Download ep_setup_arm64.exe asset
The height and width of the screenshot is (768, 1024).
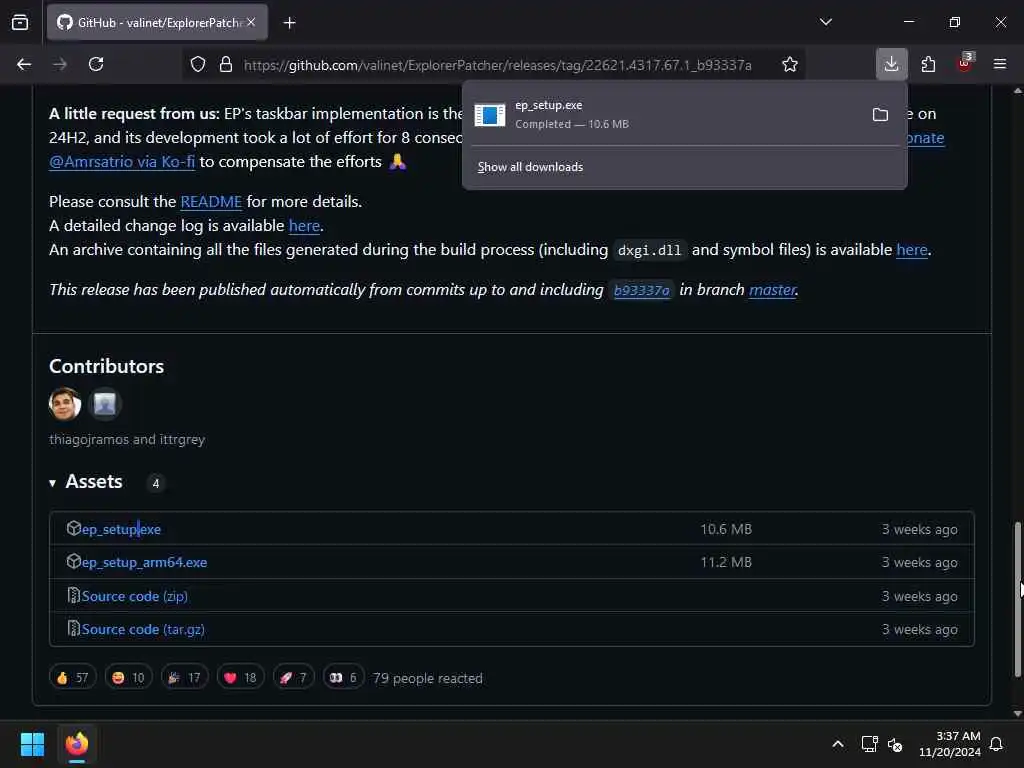[x=144, y=562]
